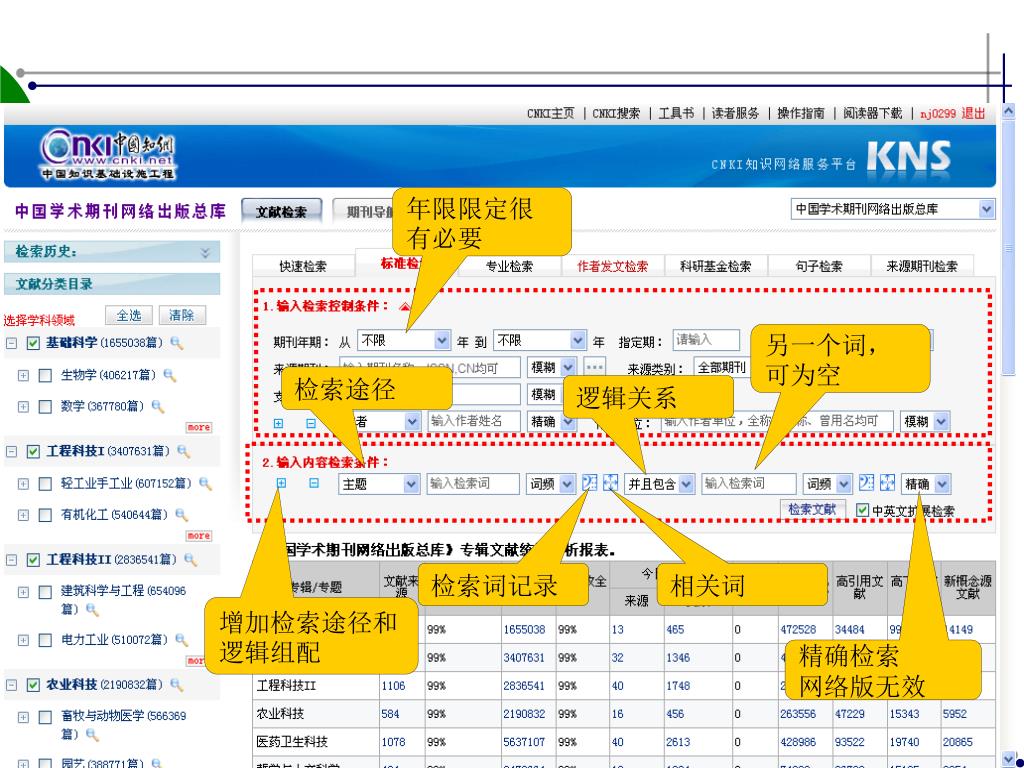The height and width of the screenshot is (768, 1024).
Task: Click the page scrollbar up arrow
Action: [x=1008, y=112]
